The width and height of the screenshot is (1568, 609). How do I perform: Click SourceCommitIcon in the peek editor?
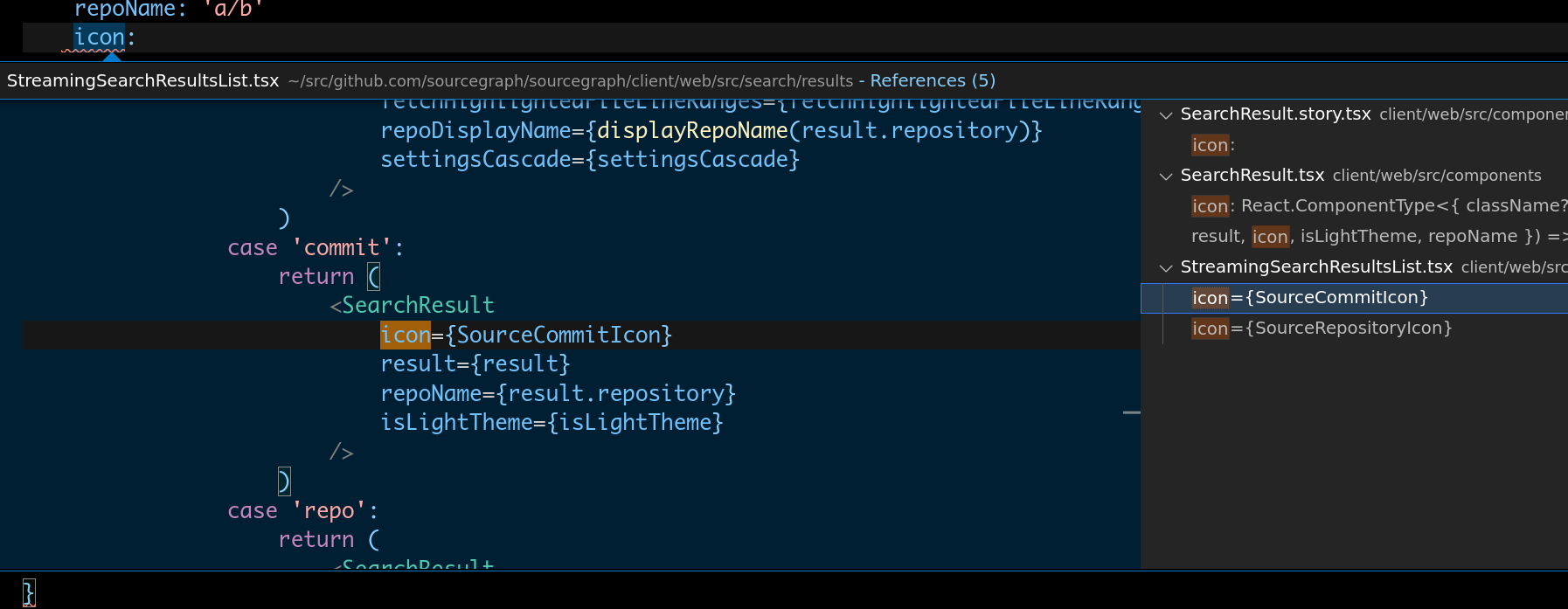click(x=559, y=335)
